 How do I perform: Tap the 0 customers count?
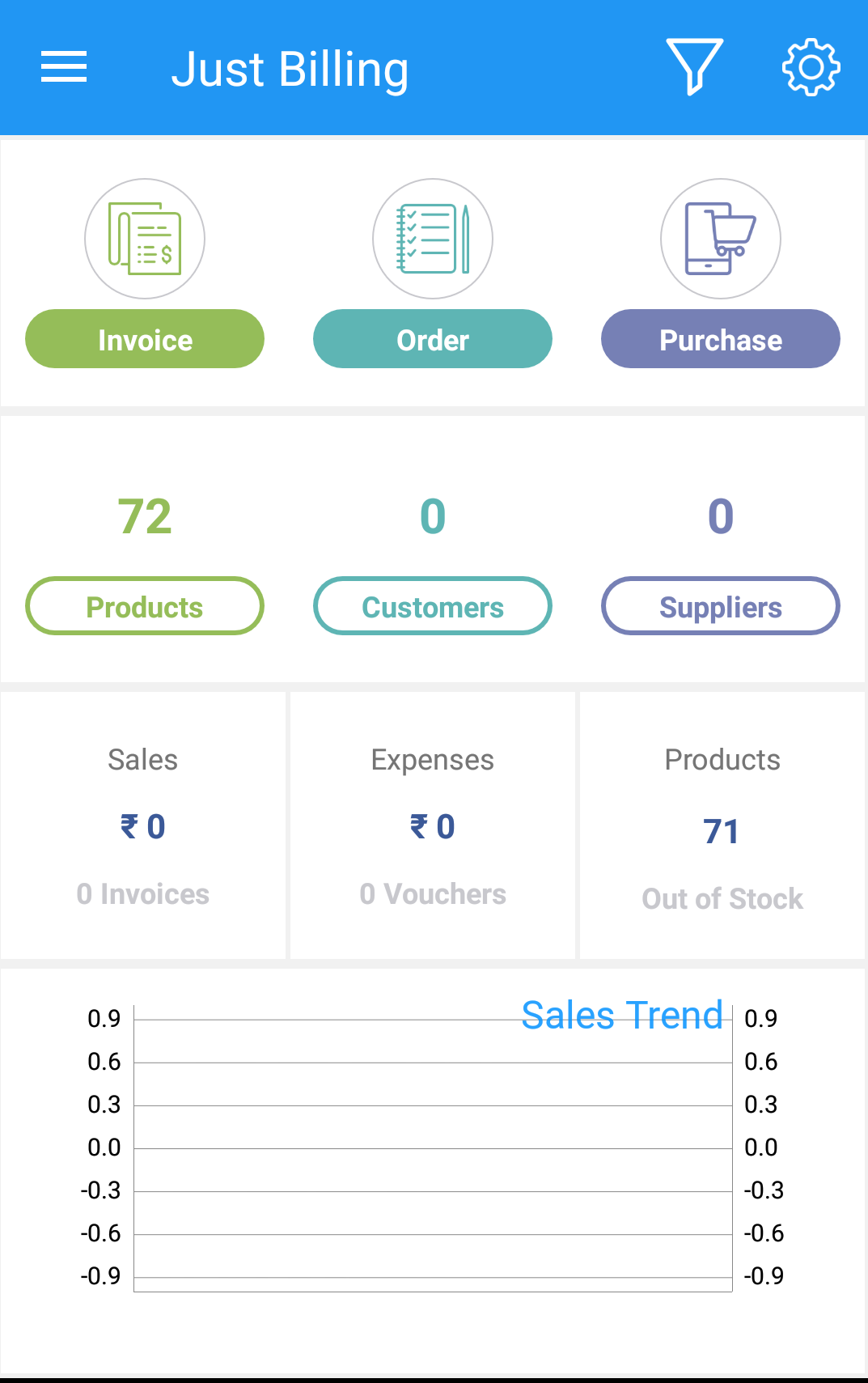click(433, 516)
